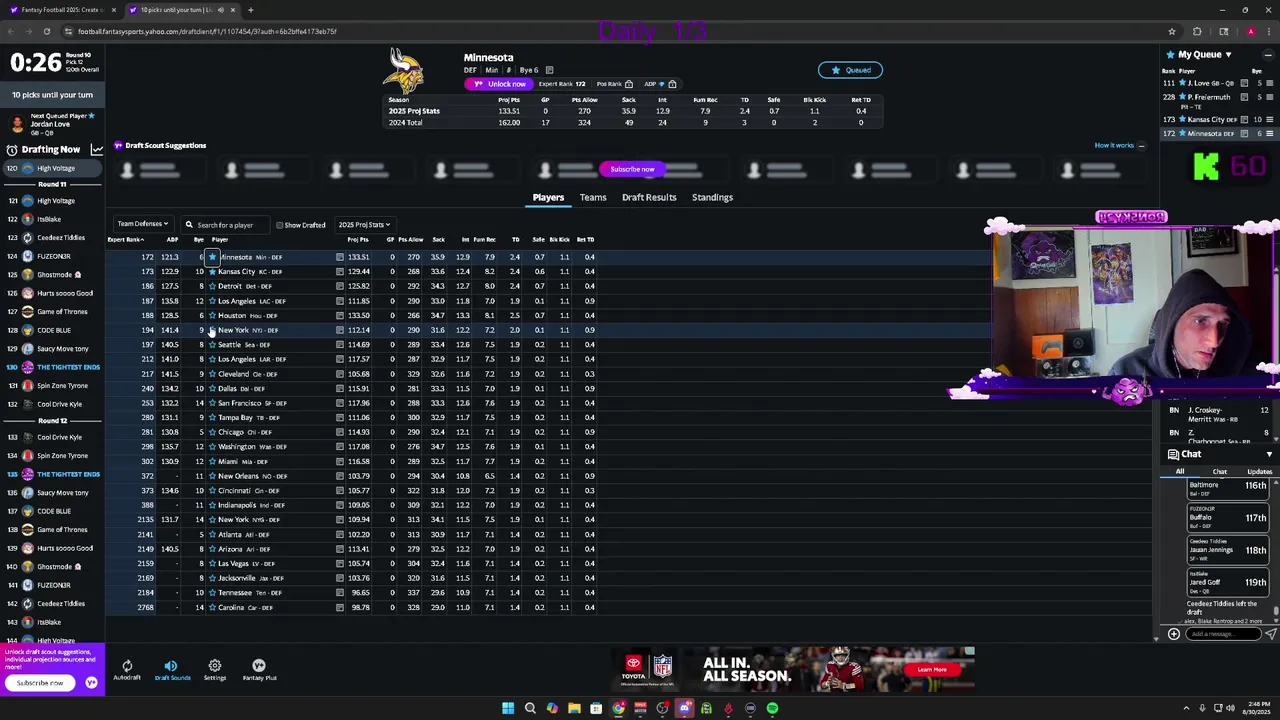Open the How it works link
This screenshot has height=720, width=1280.
coord(1113,146)
